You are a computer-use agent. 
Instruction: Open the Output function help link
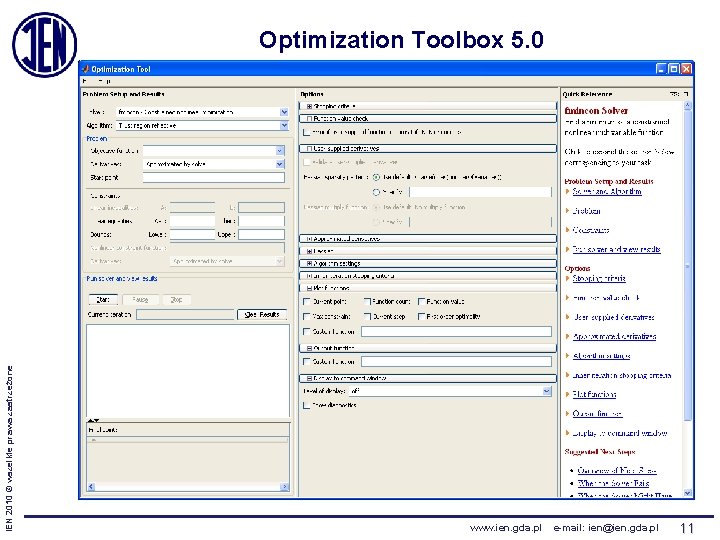coord(597,414)
